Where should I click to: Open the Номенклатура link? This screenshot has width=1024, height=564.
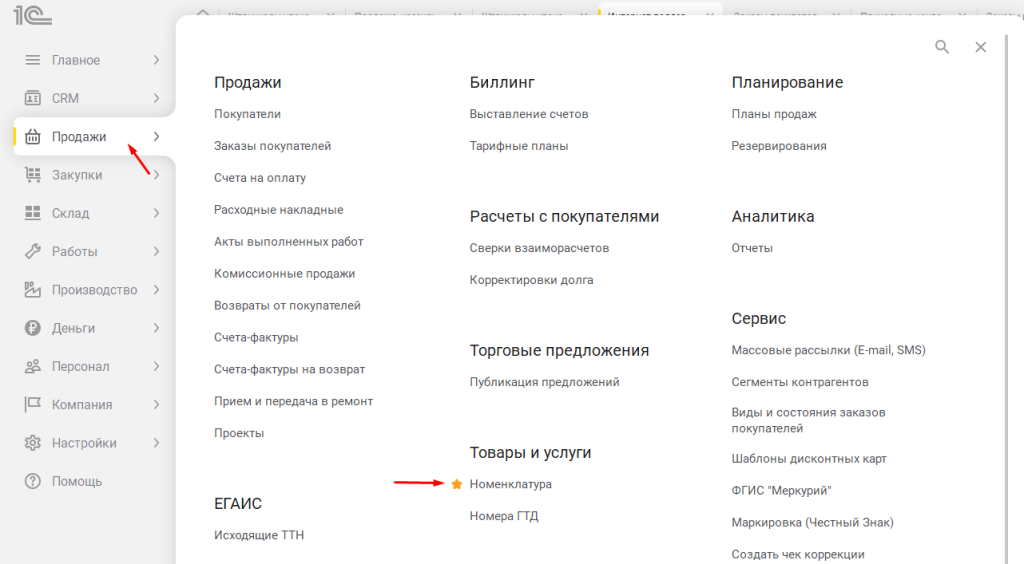pos(511,484)
